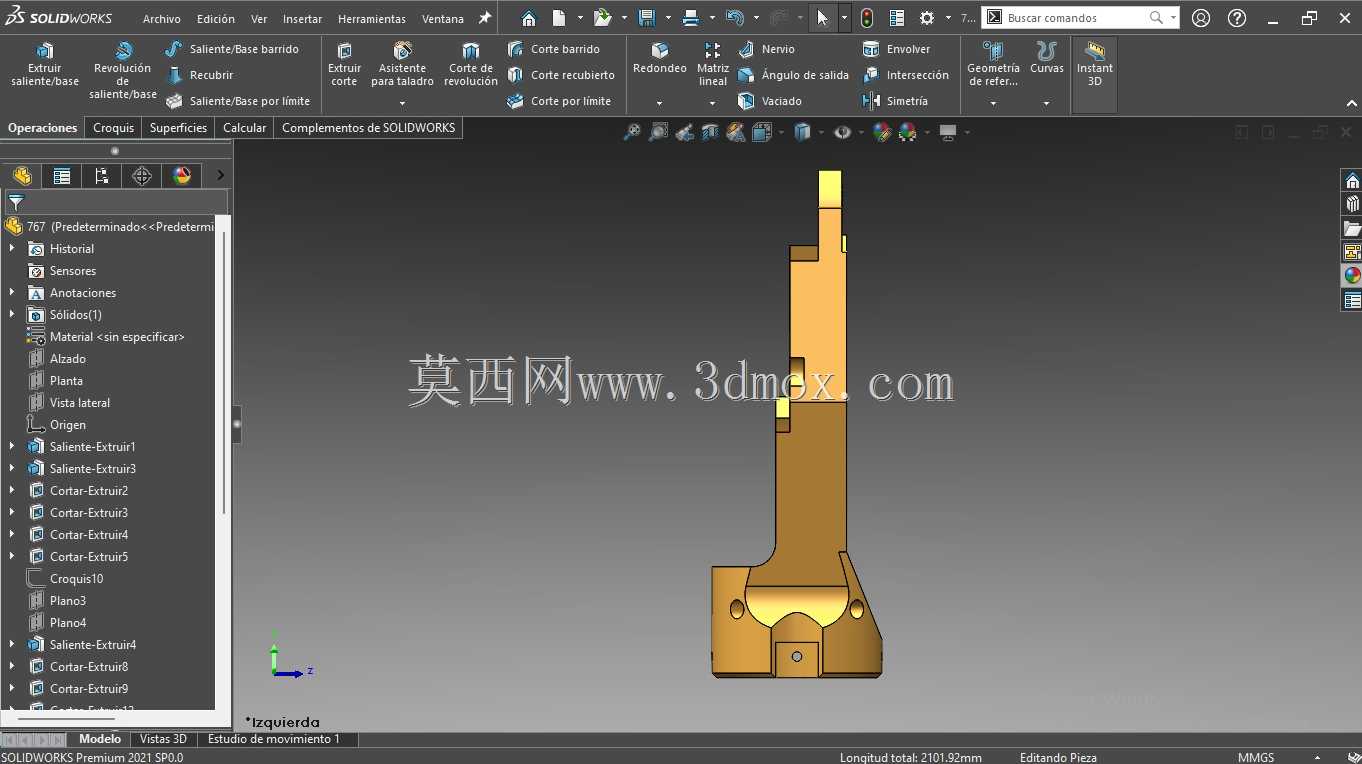Open the Insertar menu
1362x764 pixels.
[x=302, y=19]
